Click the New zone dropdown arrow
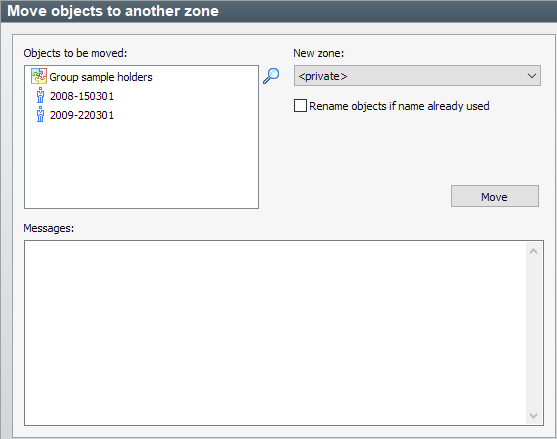The image size is (557, 439). tap(531, 76)
